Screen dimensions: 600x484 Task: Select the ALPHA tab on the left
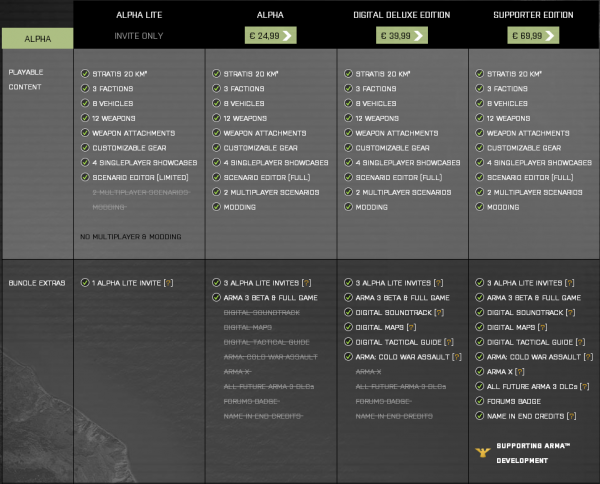[x=38, y=38]
